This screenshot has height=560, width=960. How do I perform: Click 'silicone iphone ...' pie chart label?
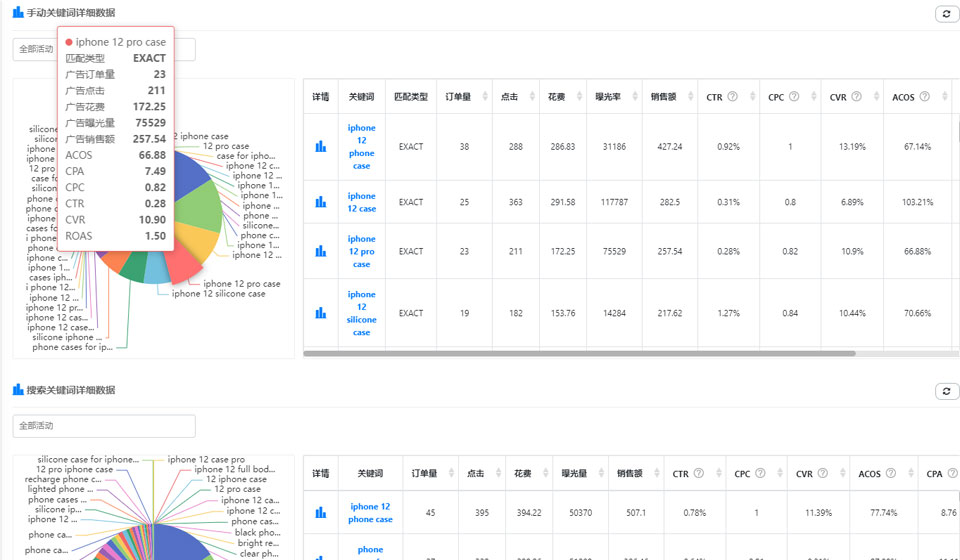pos(67,337)
